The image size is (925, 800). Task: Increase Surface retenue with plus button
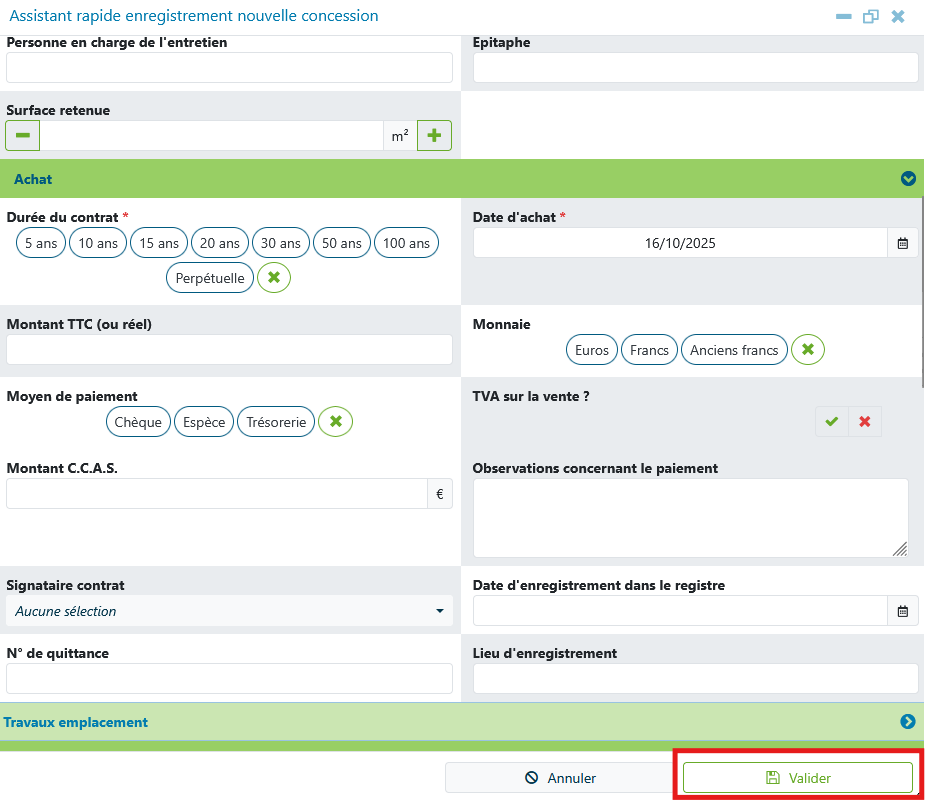pos(434,135)
